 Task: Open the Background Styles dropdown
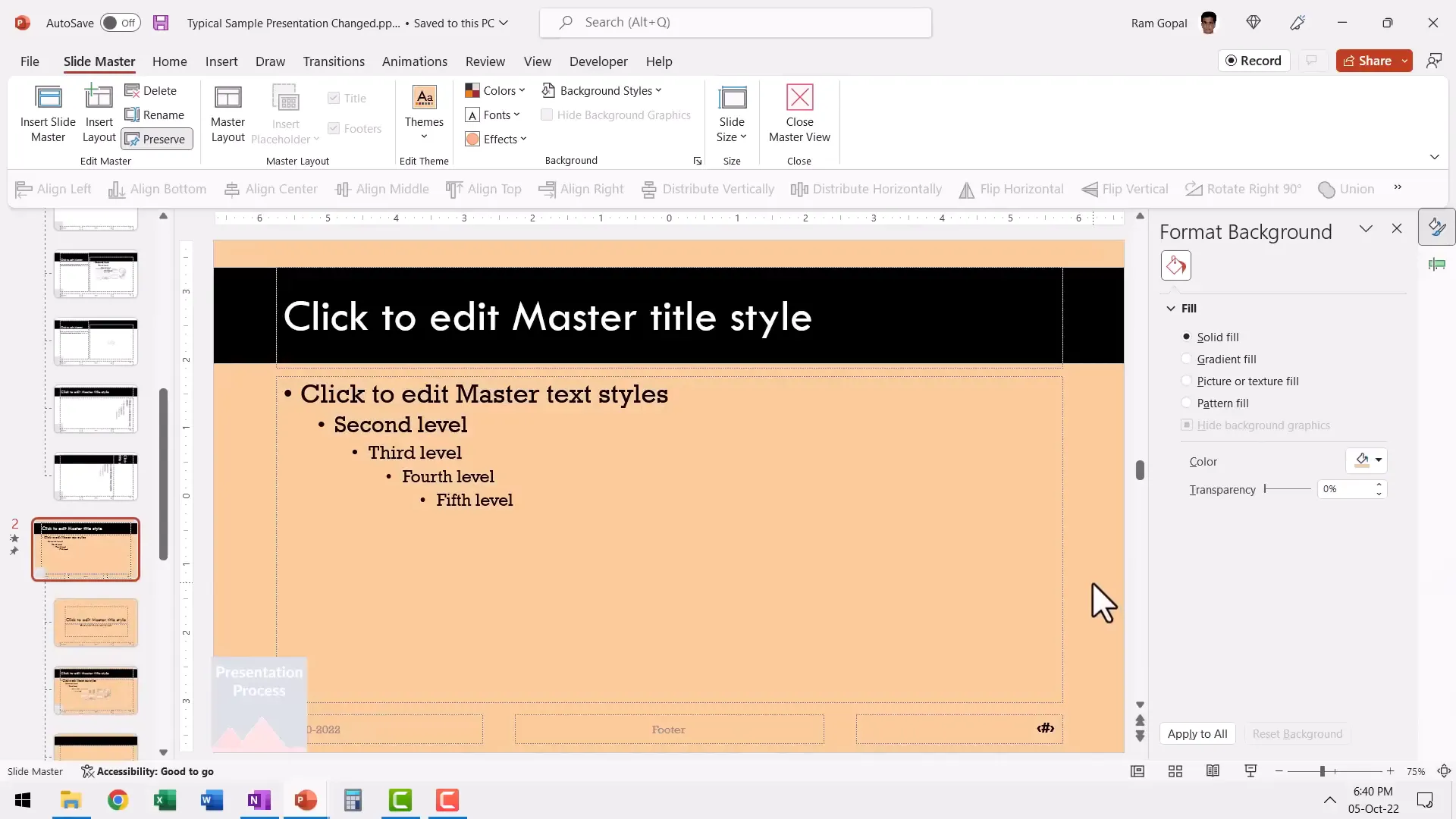point(601,90)
